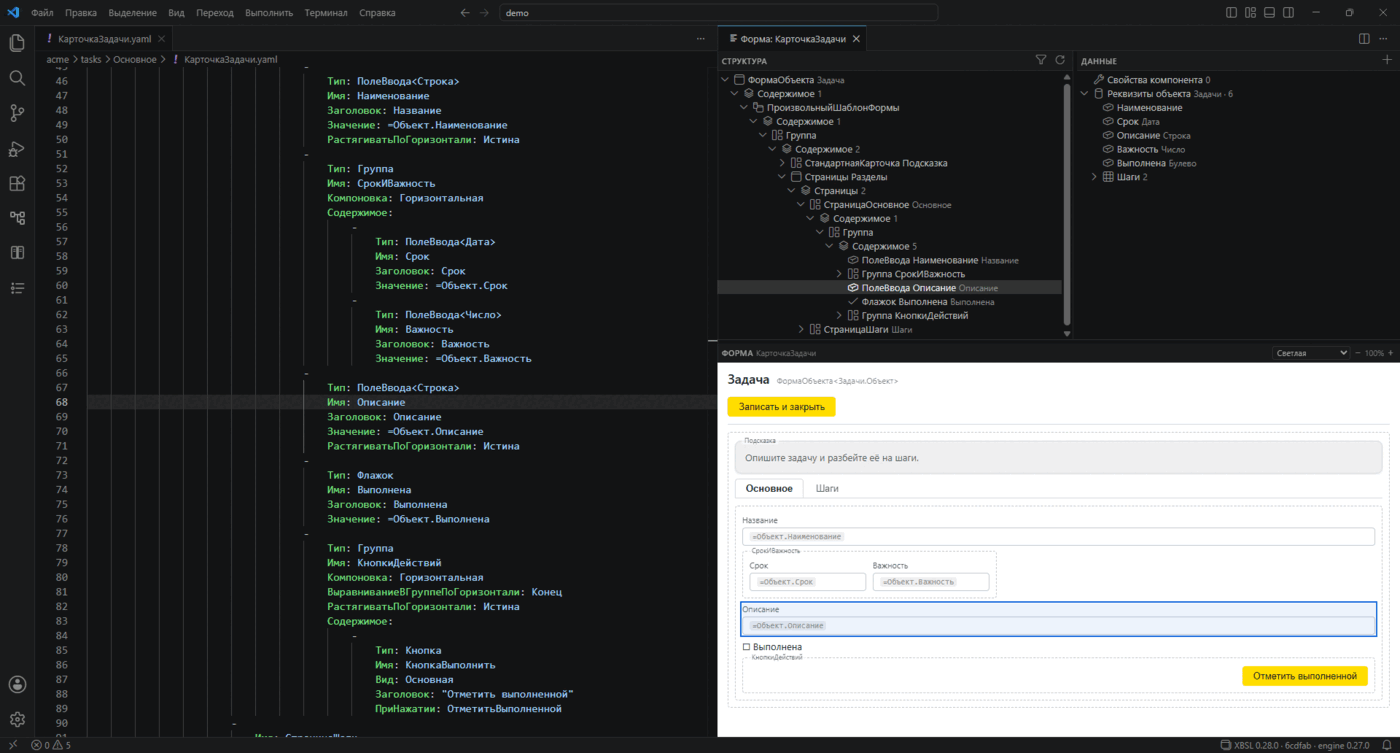The height and width of the screenshot is (753, 1400).
Task: Zoom in the form preview with plus
Action: point(1391,353)
